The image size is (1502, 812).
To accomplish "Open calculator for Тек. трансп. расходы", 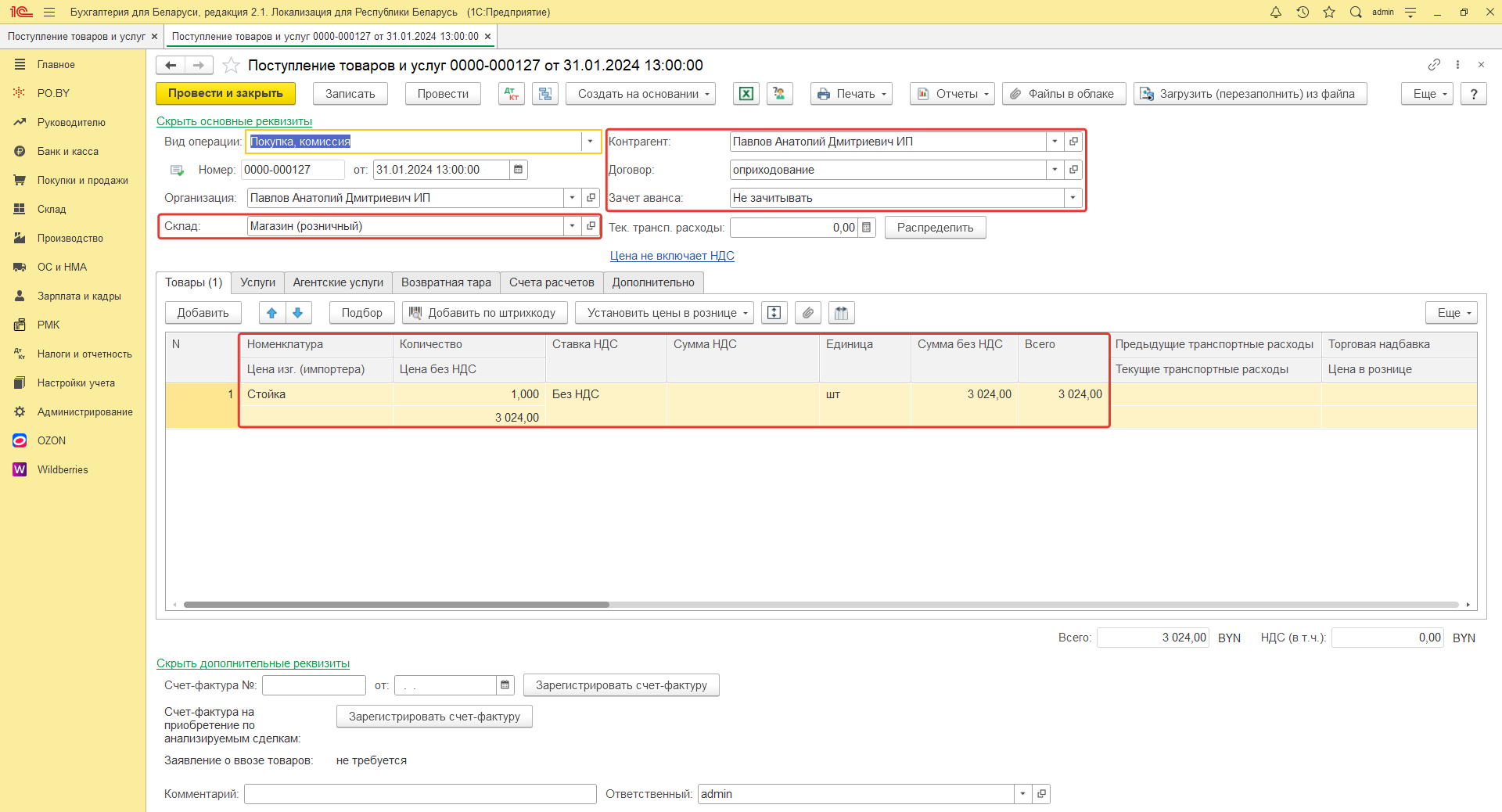I will tap(866, 228).
